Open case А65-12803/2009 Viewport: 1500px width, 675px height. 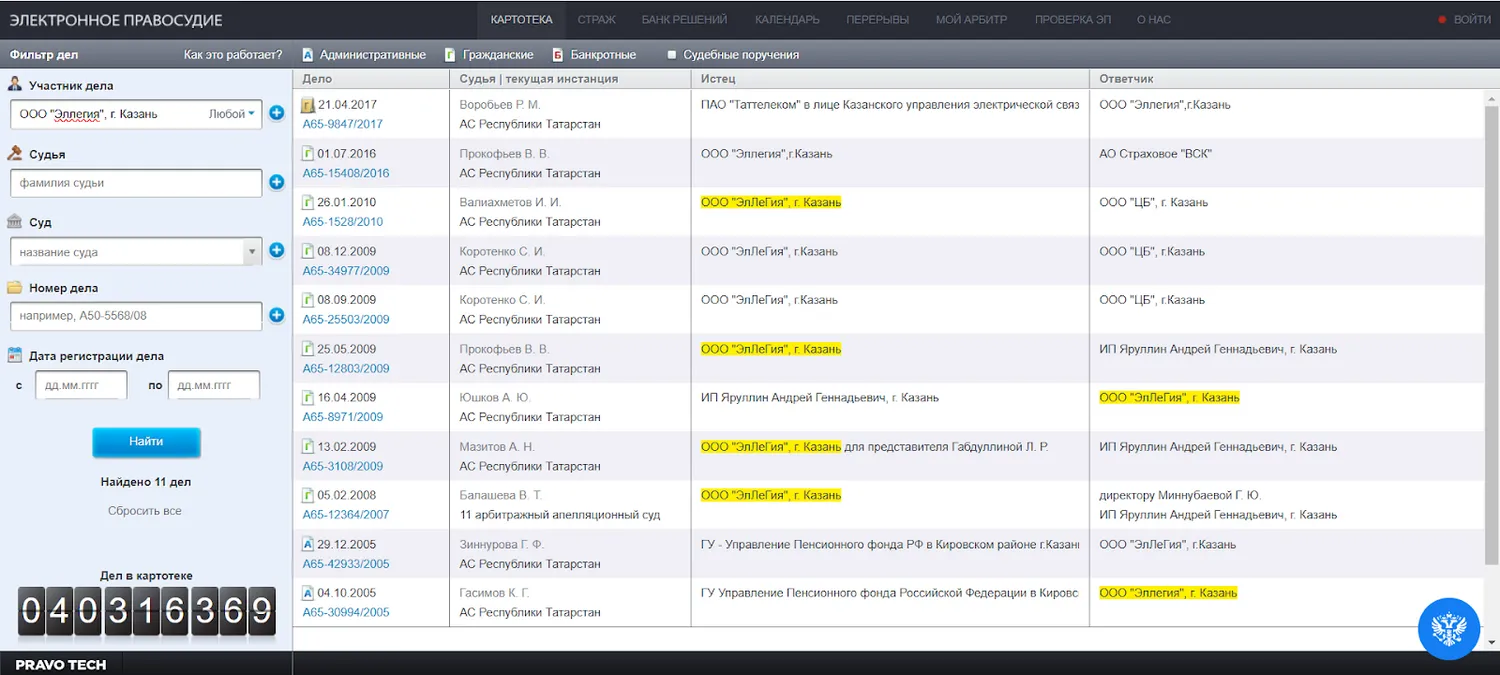(346, 369)
